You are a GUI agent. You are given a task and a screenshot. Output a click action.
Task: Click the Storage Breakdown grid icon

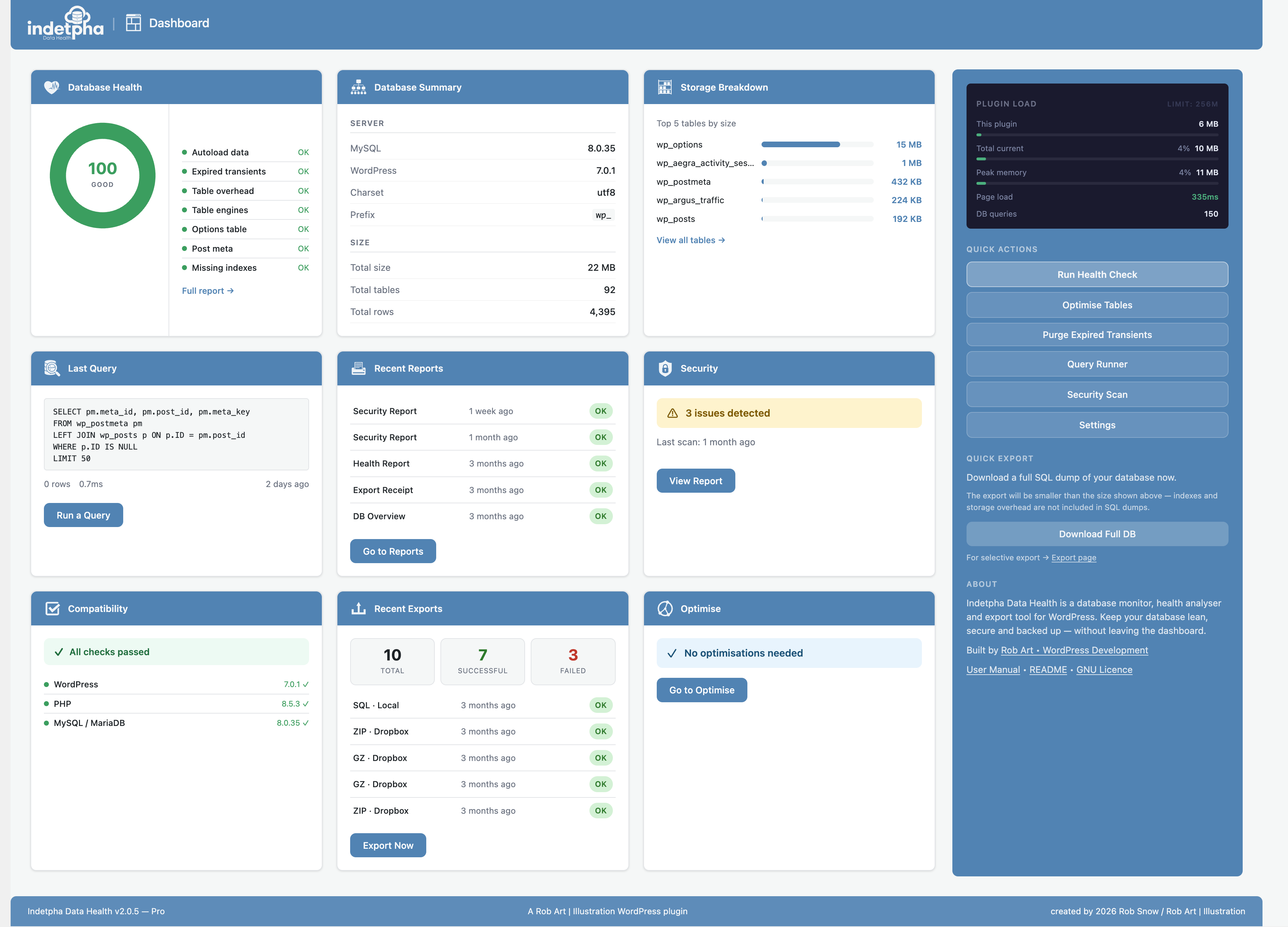click(665, 87)
